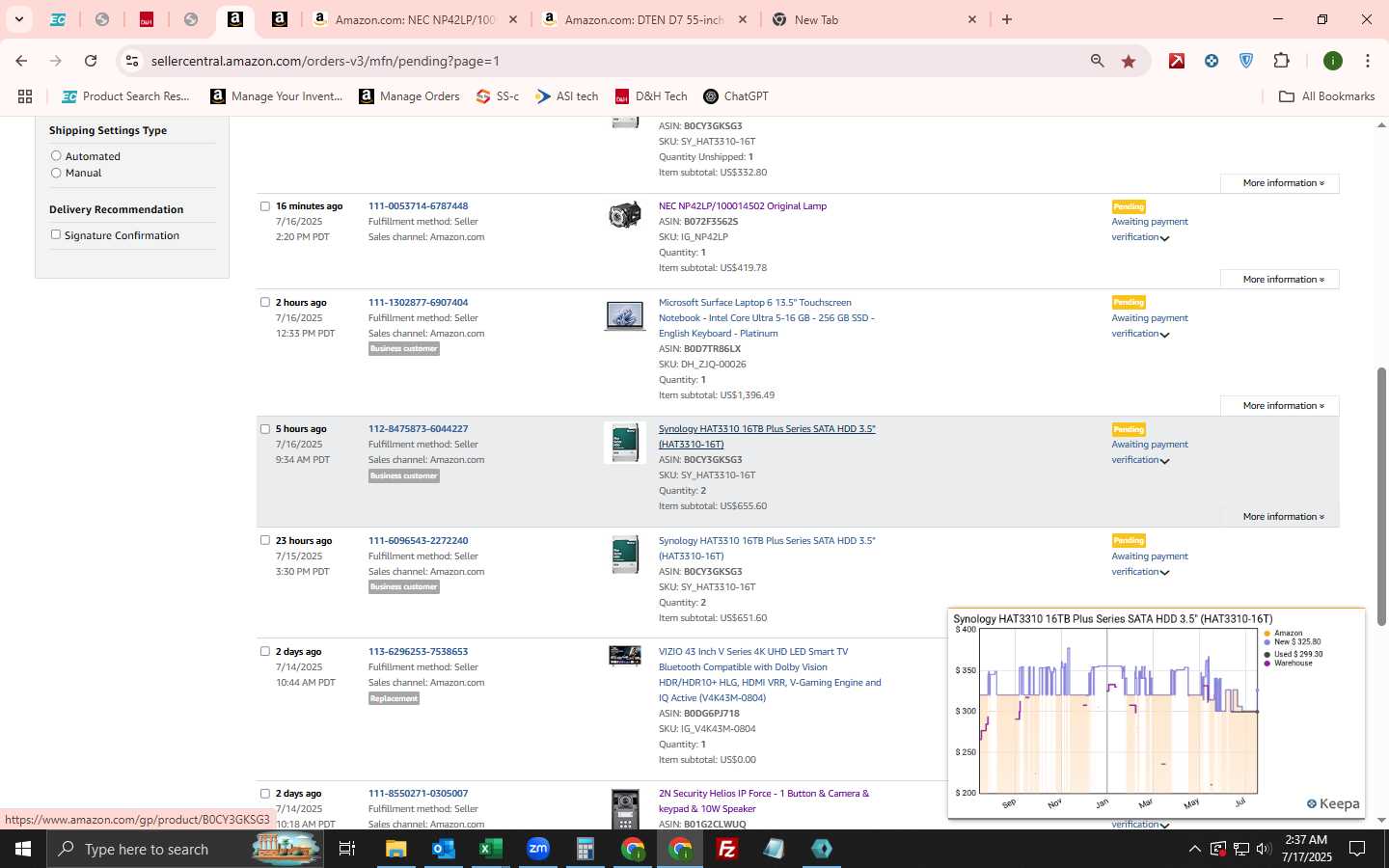Open Excel from the taskbar
The height and width of the screenshot is (868, 1389).
(x=491, y=849)
